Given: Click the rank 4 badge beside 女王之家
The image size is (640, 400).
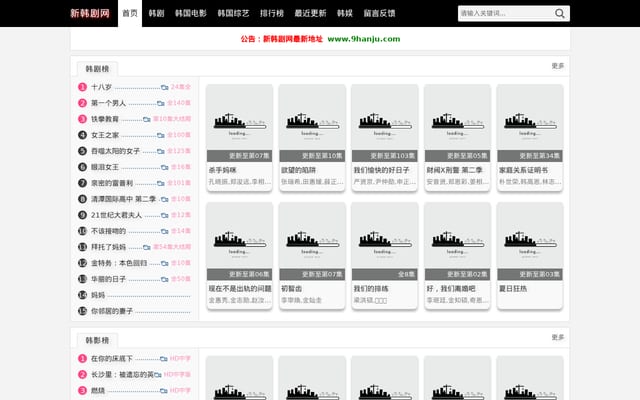Looking at the screenshot, I should coord(82,135).
